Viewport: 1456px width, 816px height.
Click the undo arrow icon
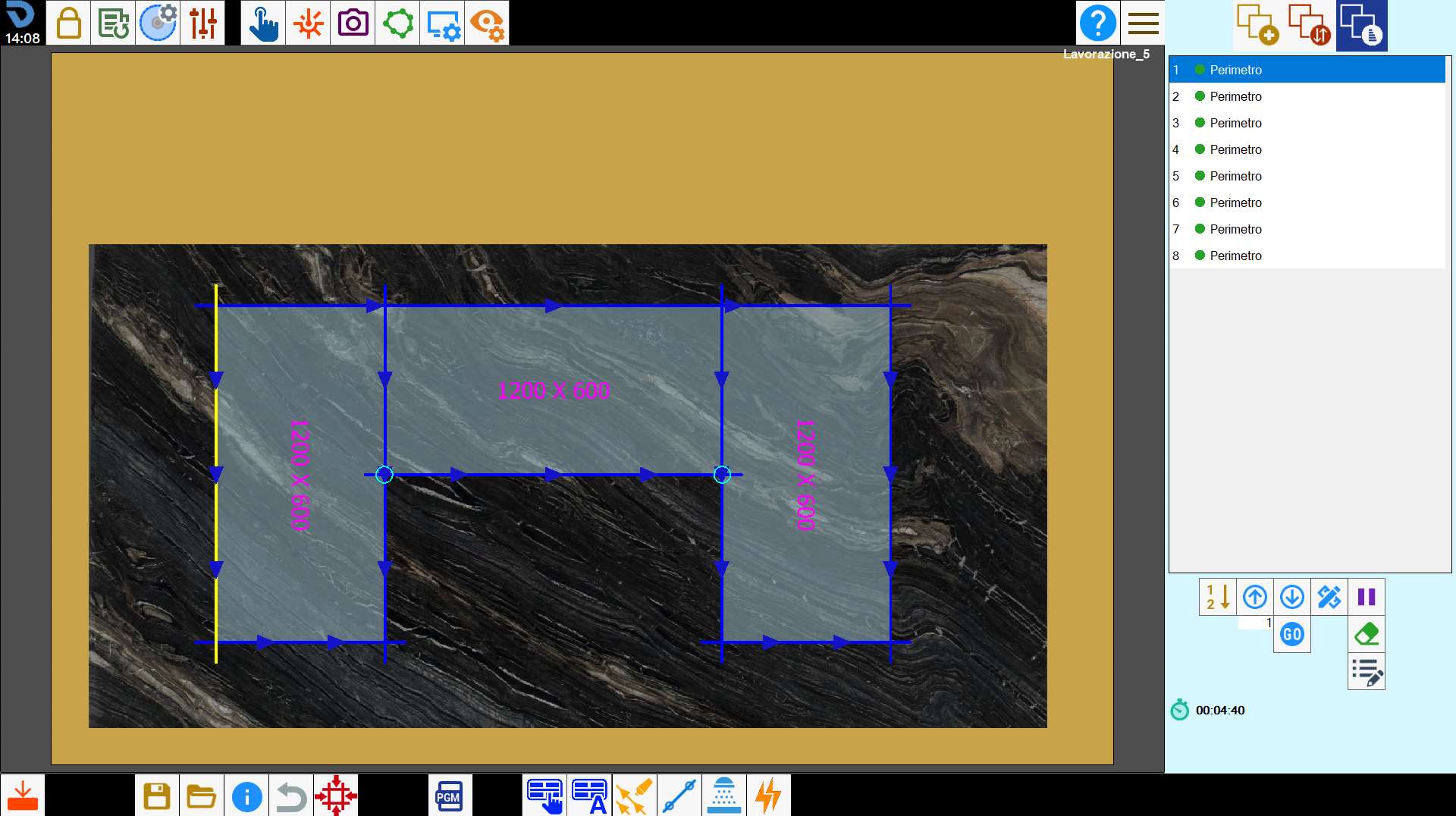(291, 796)
